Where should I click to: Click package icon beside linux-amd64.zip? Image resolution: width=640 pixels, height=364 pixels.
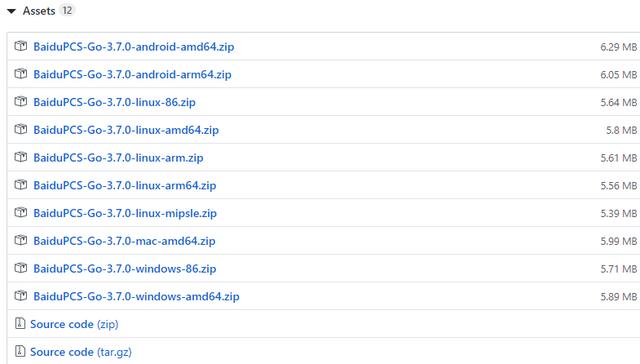(x=21, y=129)
